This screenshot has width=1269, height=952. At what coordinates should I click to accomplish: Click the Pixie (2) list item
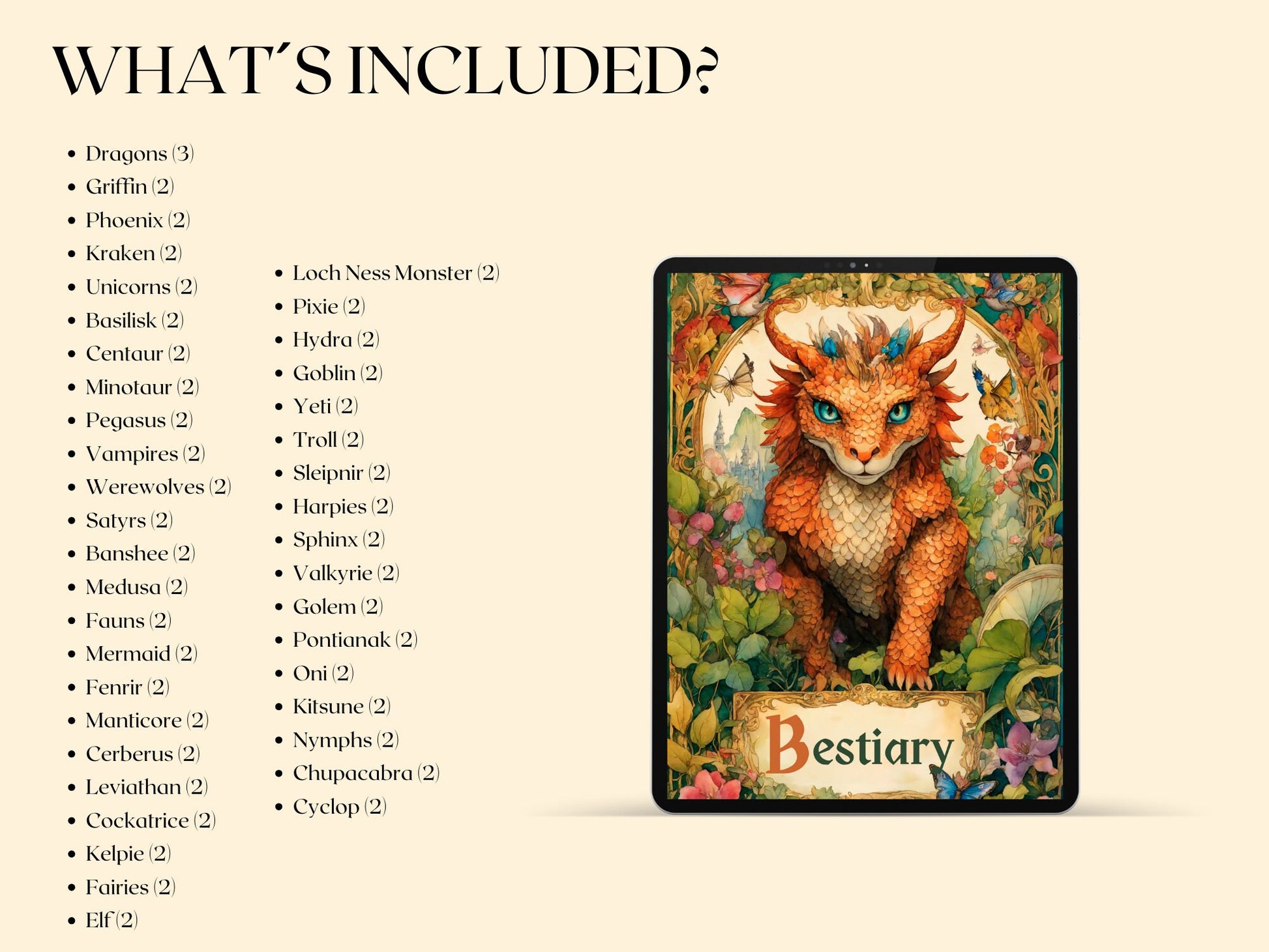(328, 306)
